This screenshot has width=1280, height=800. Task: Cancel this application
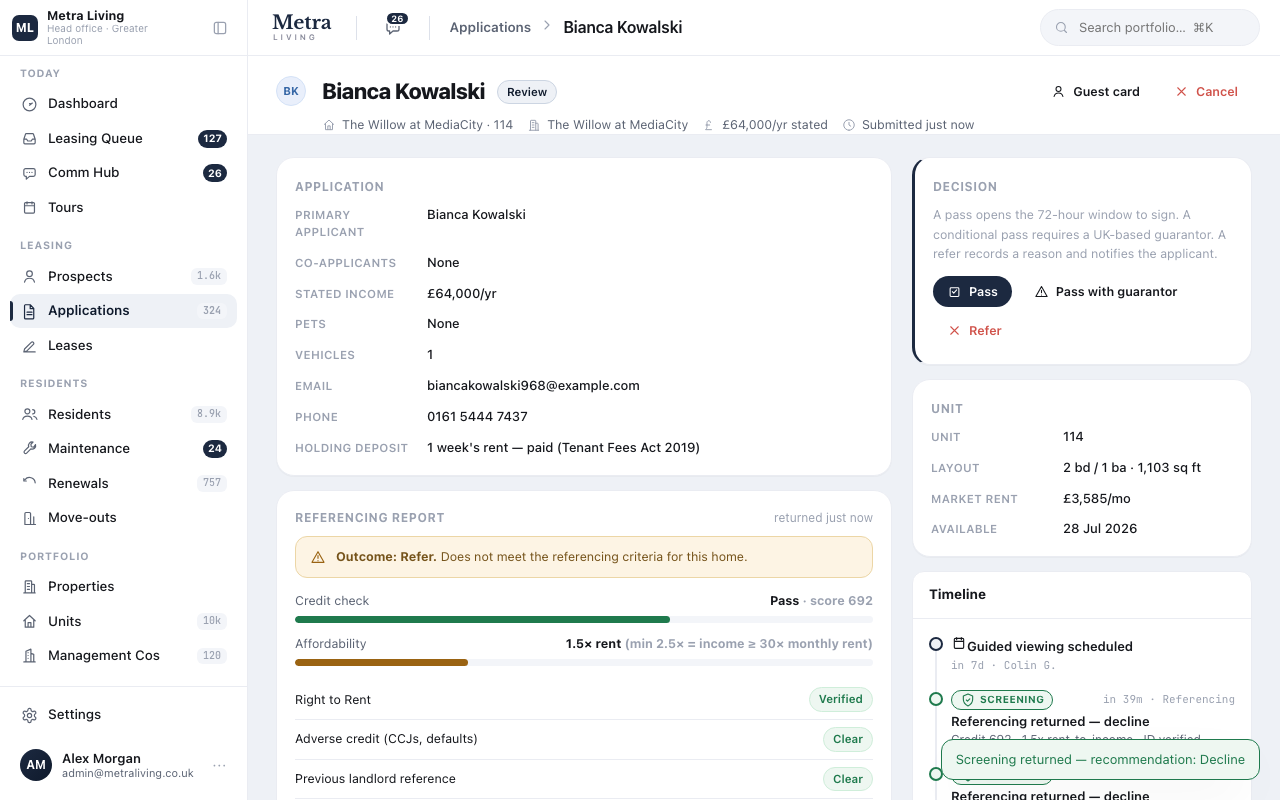[x=1206, y=92]
